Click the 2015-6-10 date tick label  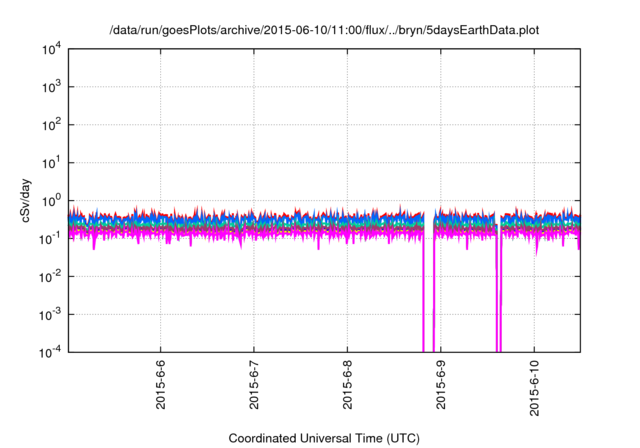click(534, 388)
